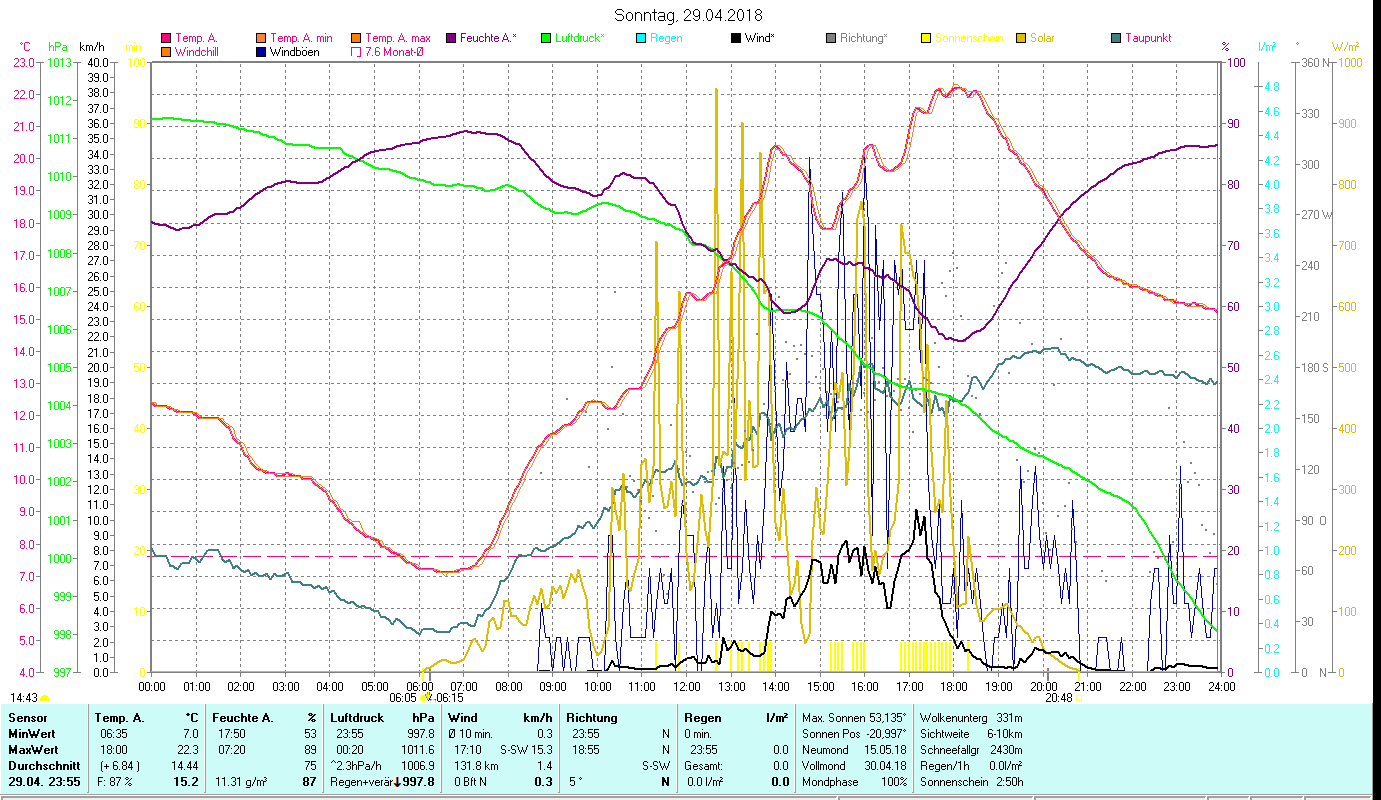The height and width of the screenshot is (800, 1381).
Task: Click the Sonnen Pos -20,997° entry
Action: tap(854, 734)
